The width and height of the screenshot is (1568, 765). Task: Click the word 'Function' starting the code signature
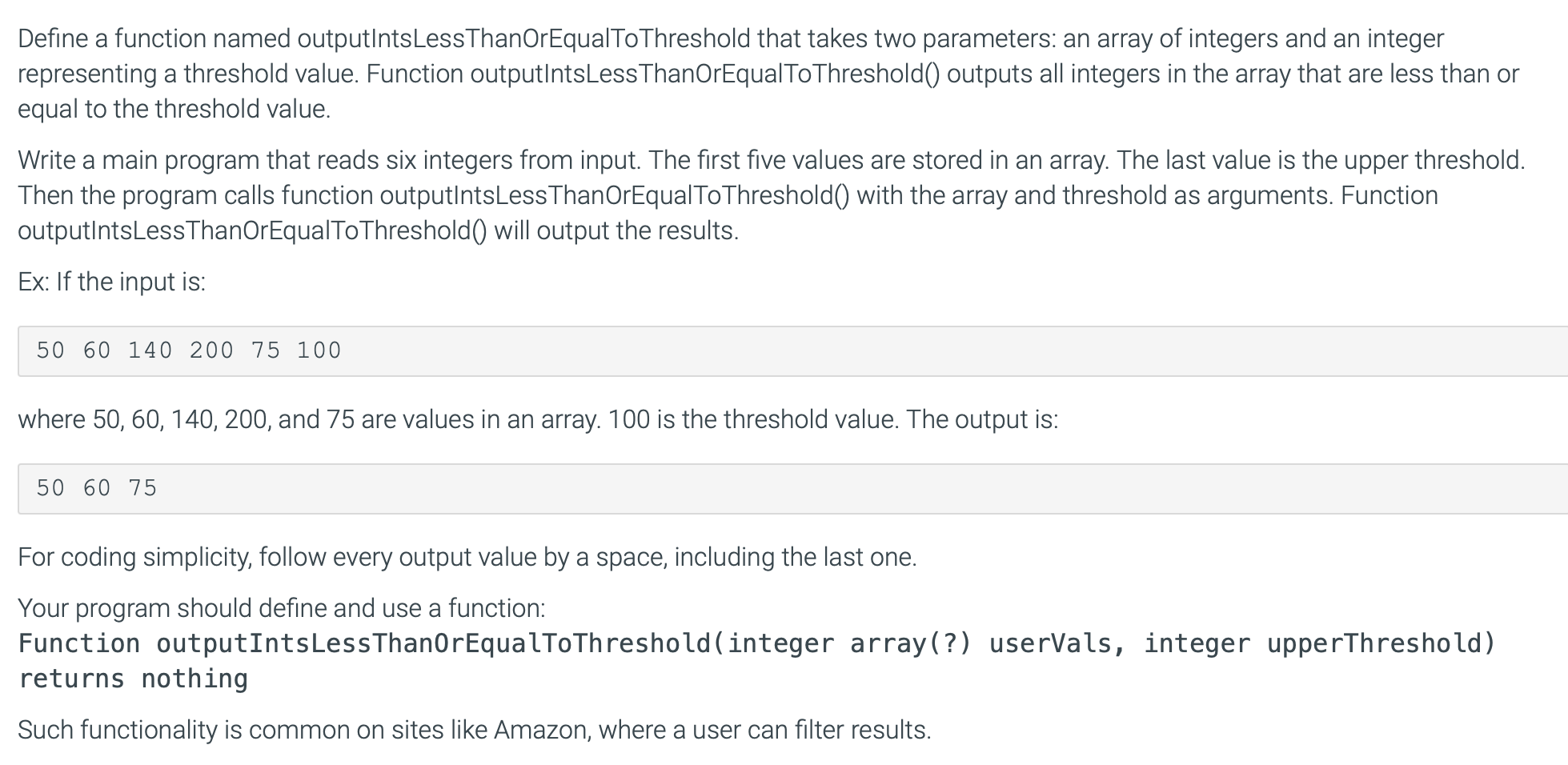click(x=79, y=643)
